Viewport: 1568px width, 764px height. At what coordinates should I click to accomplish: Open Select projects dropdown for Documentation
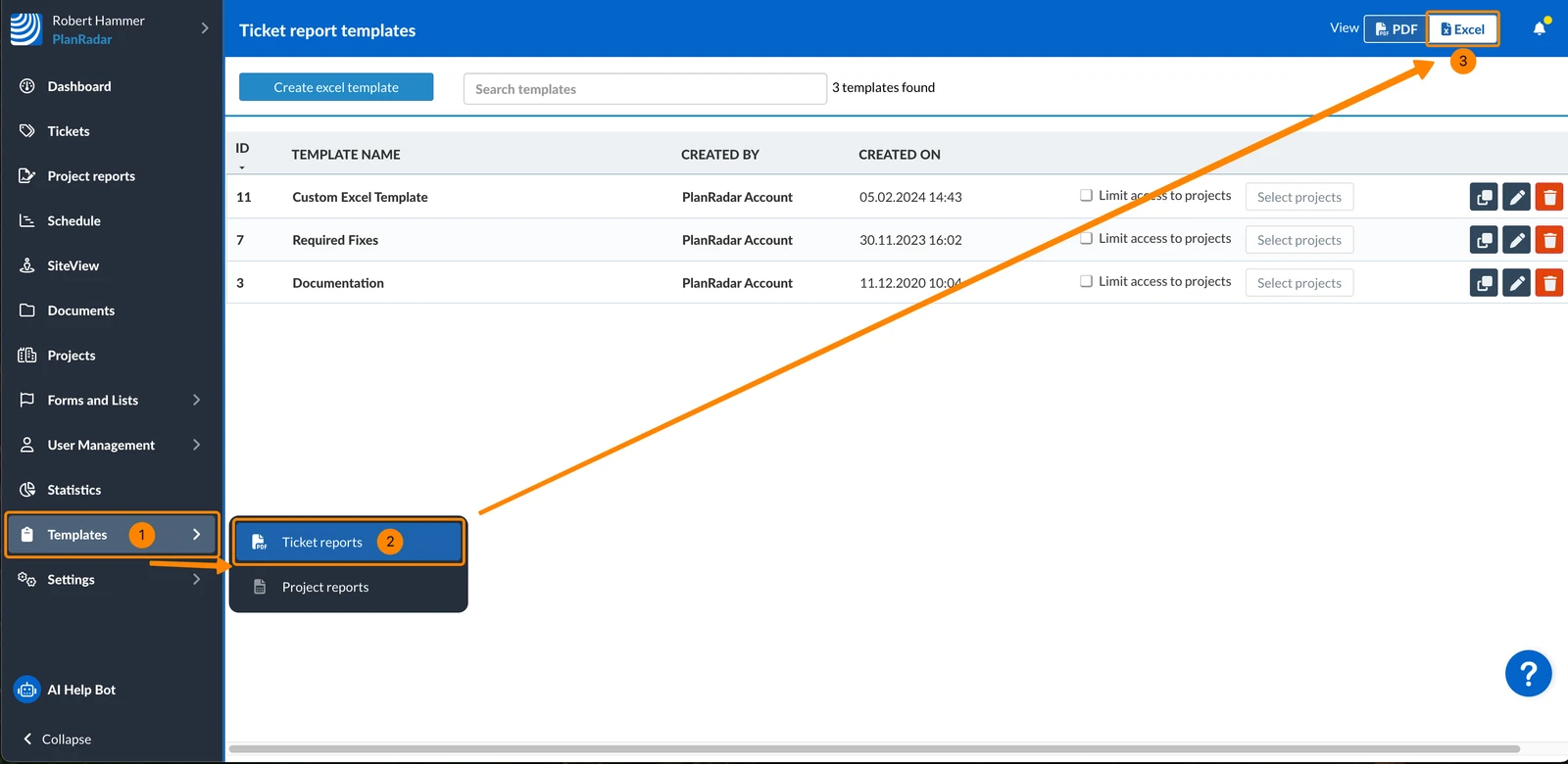1299,283
